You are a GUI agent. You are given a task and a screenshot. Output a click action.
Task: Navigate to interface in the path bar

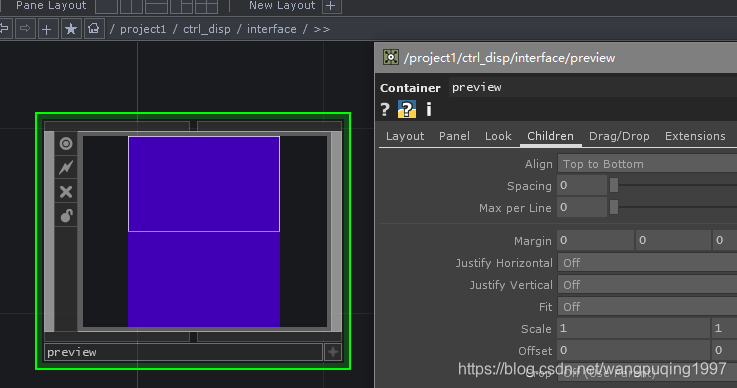point(272,29)
